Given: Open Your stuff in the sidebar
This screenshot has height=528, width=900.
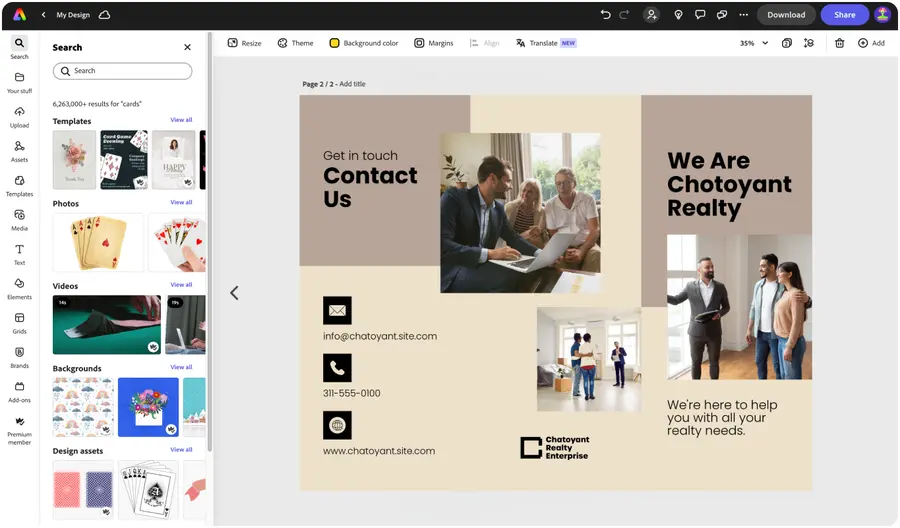Looking at the screenshot, I should tap(20, 83).
